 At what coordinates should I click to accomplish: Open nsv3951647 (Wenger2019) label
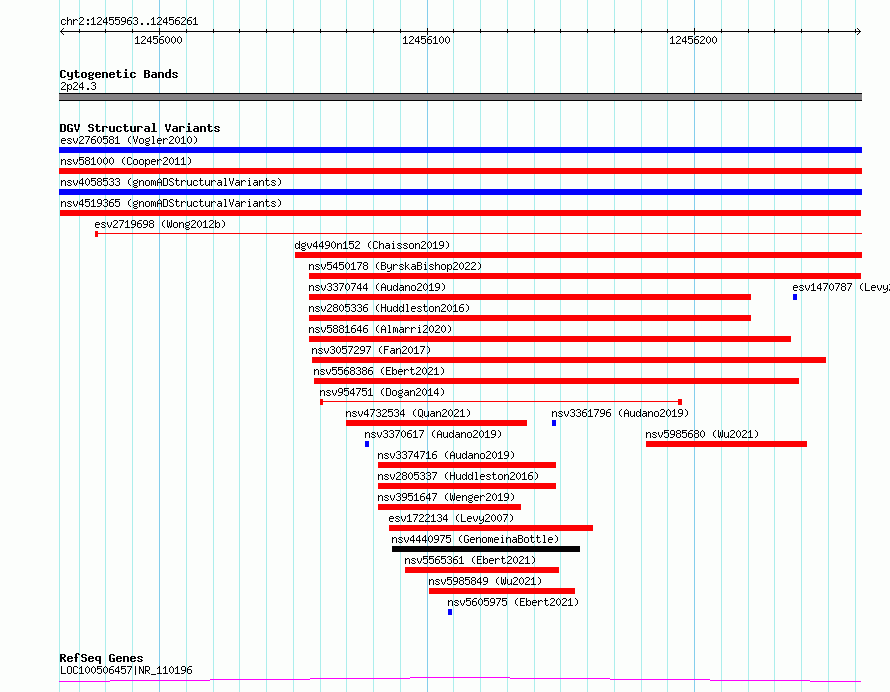coord(446,497)
